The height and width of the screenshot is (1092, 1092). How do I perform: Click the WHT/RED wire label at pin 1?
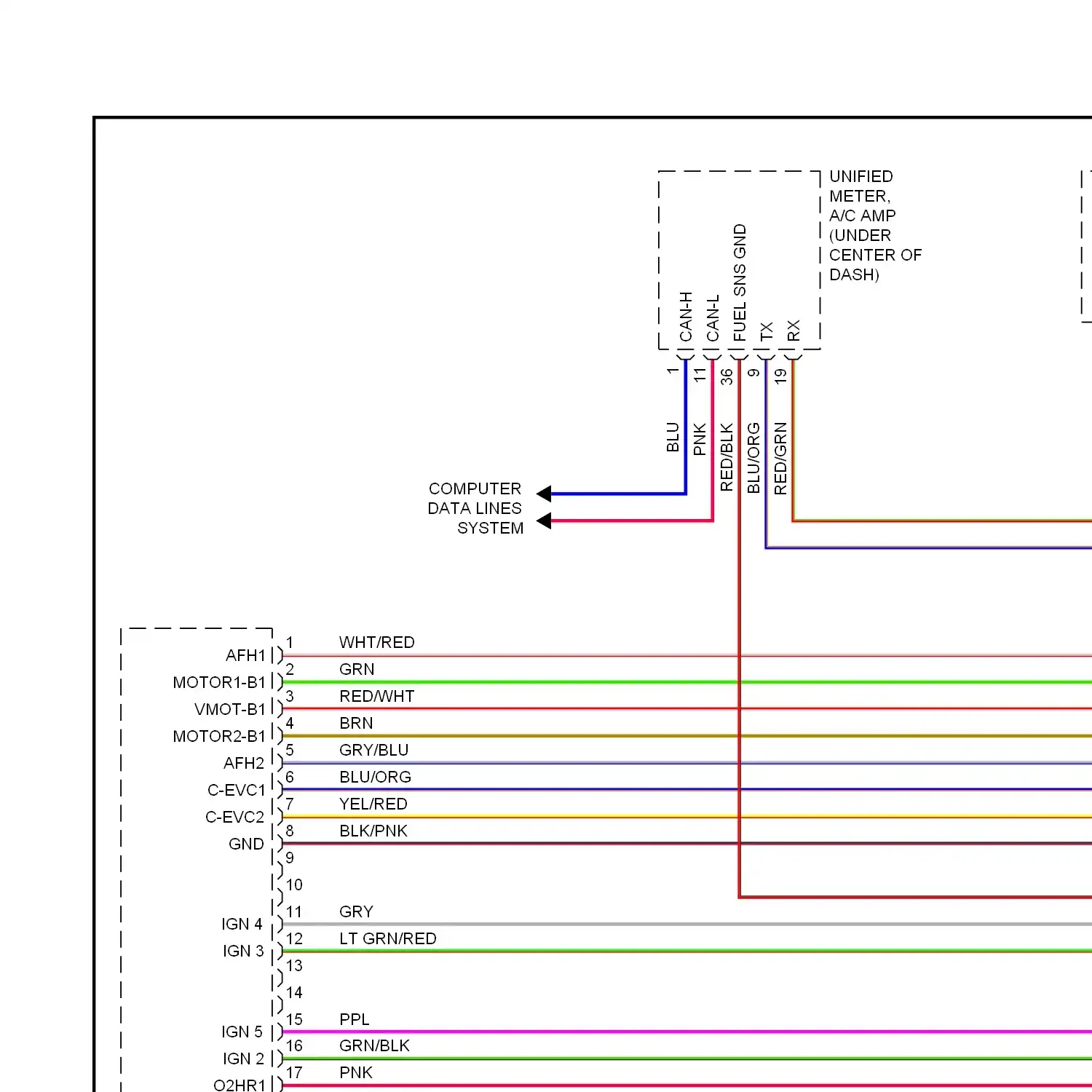pos(376,642)
